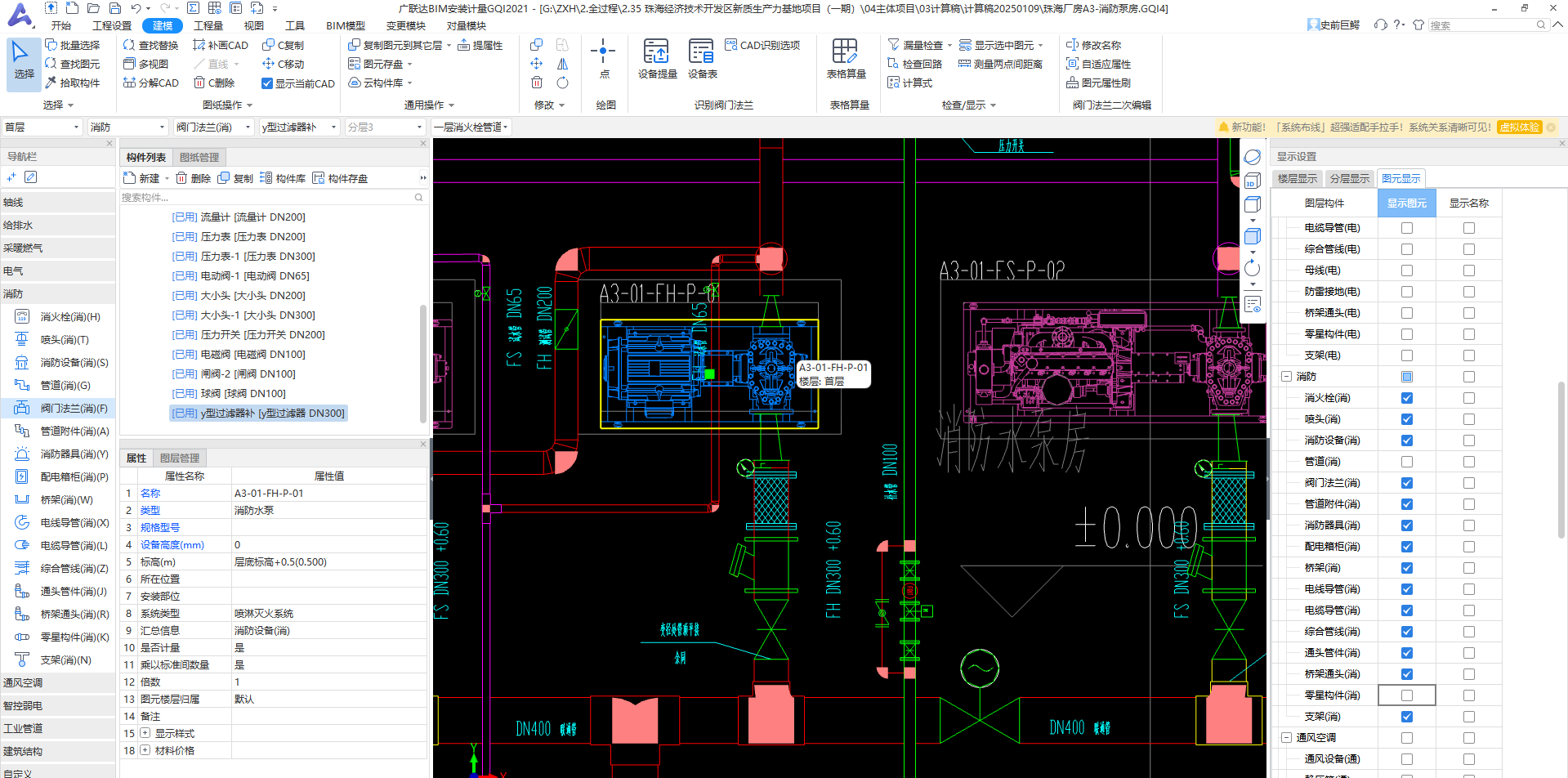The width and height of the screenshot is (1568, 778).
Task: Click the 点 point drawing tool
Action: [x=603, y=59]
